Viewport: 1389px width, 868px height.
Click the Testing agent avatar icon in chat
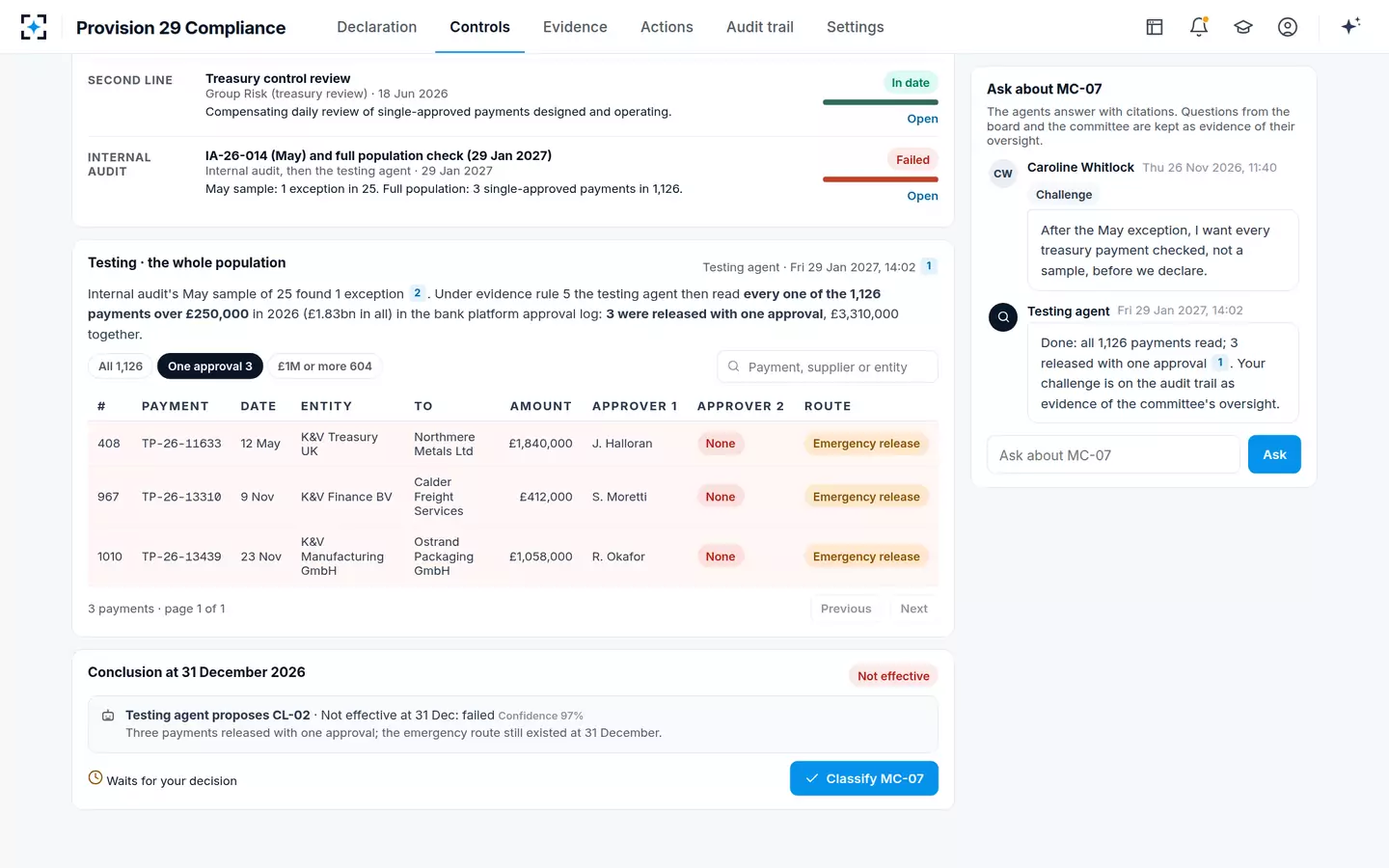(x=1003, y=316)
